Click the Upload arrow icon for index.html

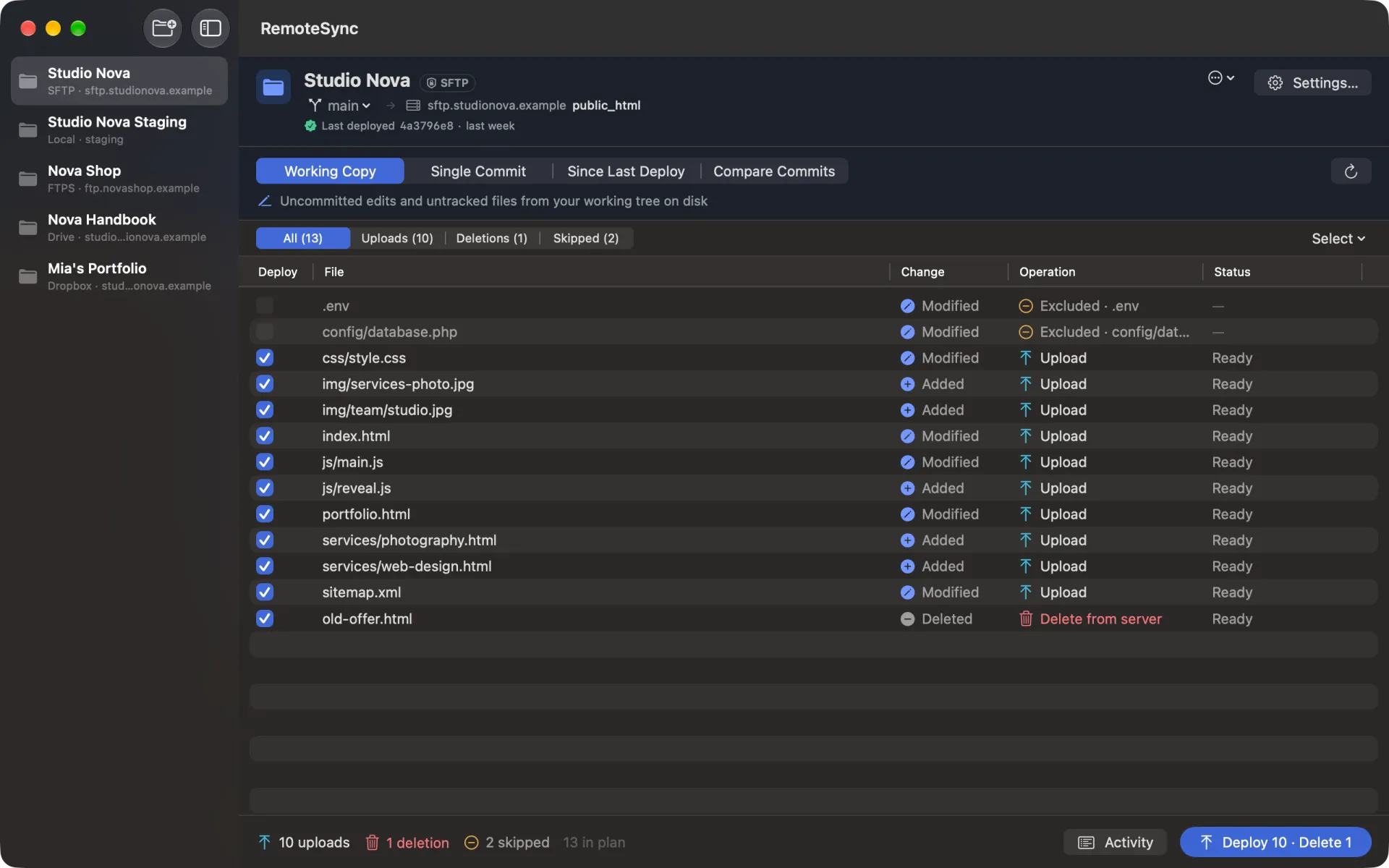[1026, 436]
